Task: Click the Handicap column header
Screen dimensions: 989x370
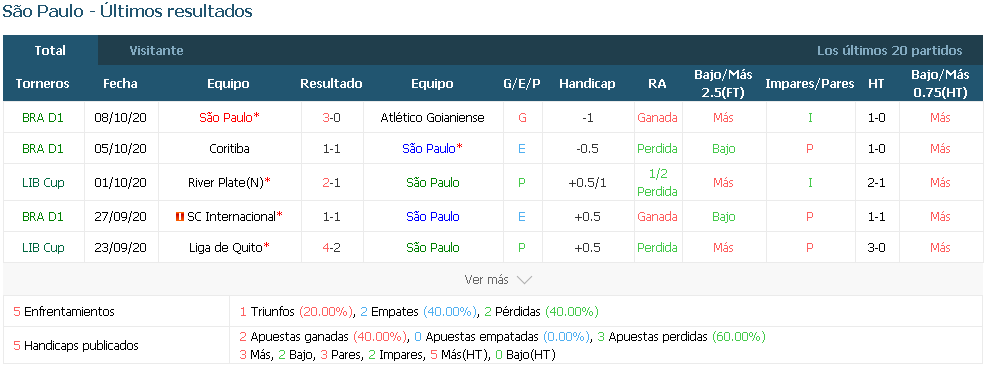Action: point(587,84)
